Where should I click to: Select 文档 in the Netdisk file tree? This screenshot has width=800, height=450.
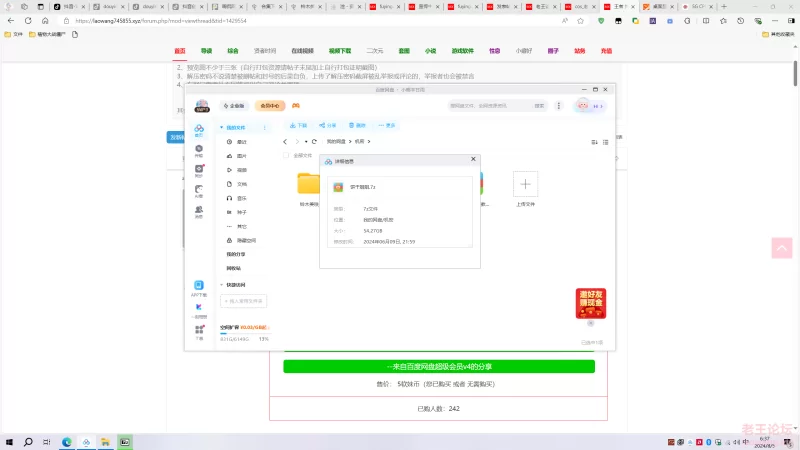[x=242, y=184]
